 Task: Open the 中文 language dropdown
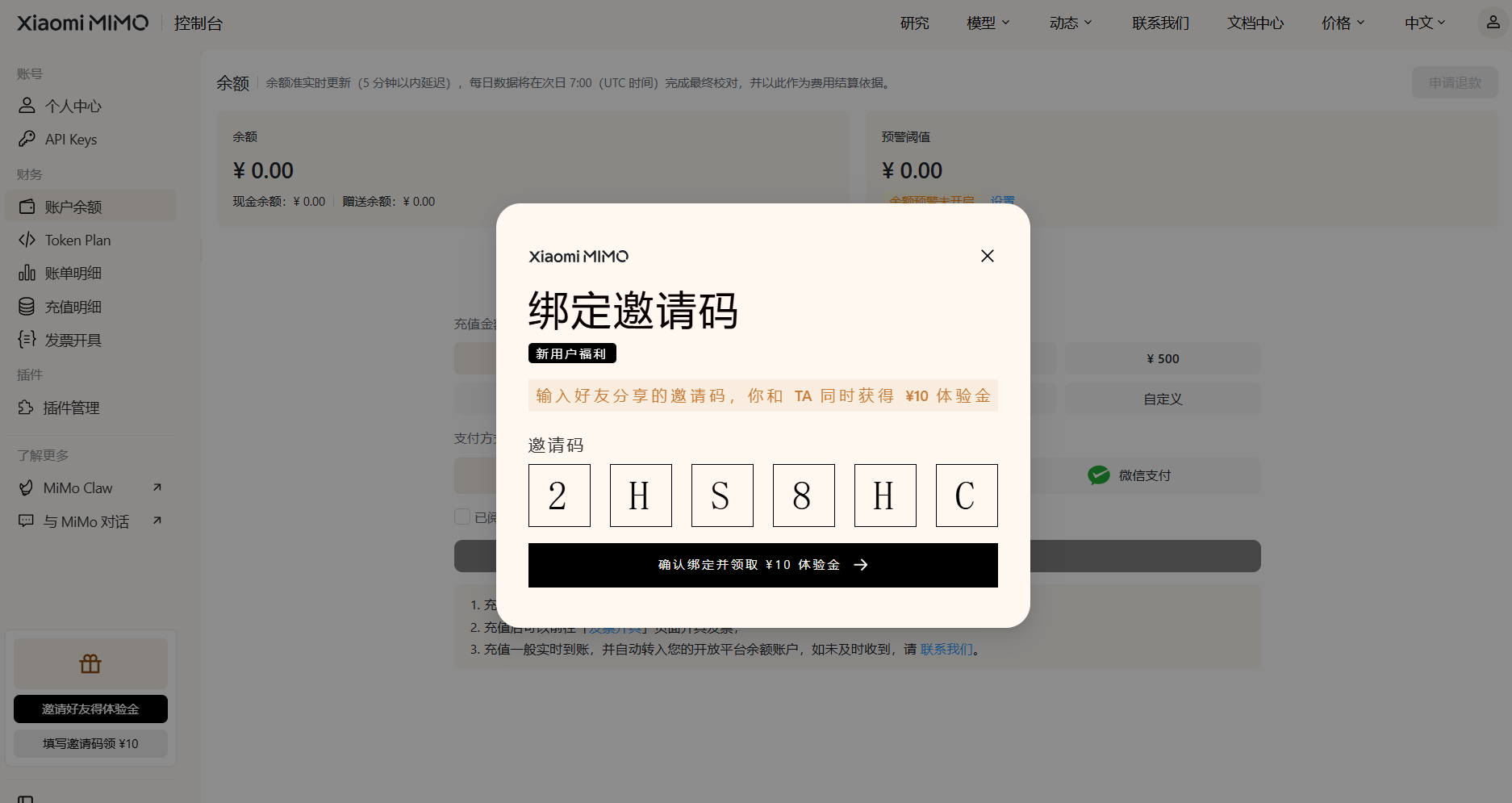[1426, 23]
